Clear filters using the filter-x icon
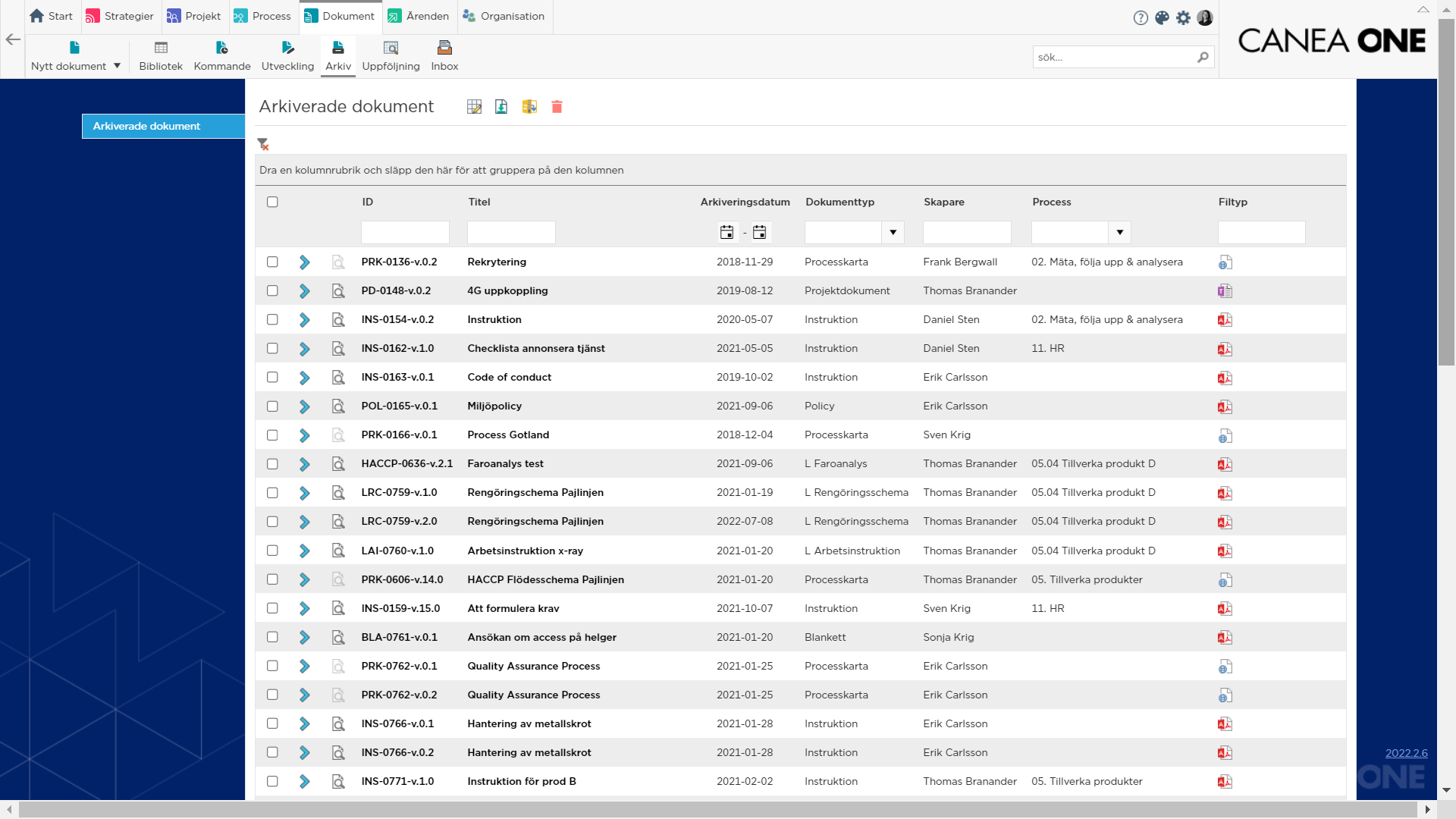1456x819 pixels. pyautogui.click(x=263, y=143)
